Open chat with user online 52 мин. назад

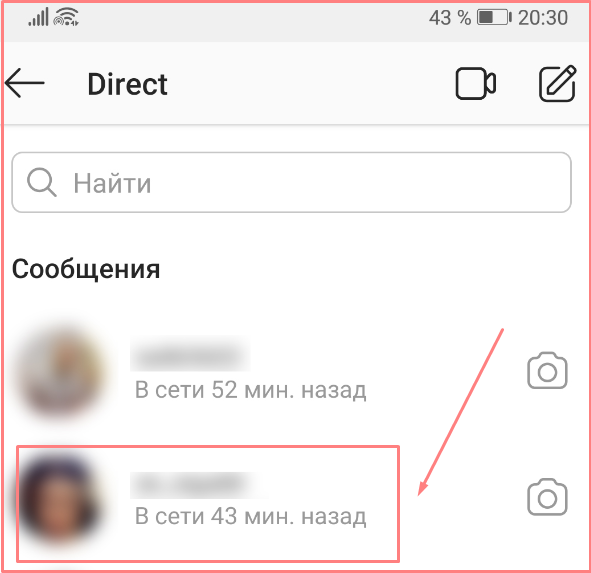coord(264,371)
